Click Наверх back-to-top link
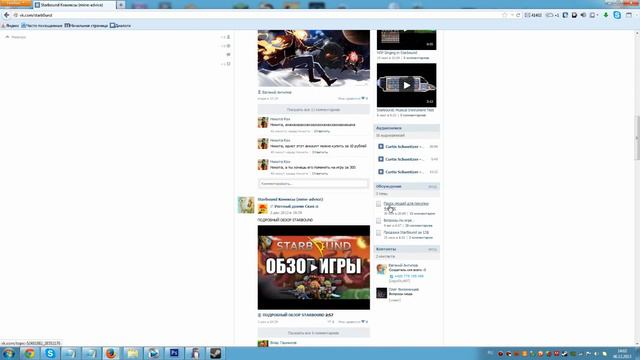 point(16,37)
